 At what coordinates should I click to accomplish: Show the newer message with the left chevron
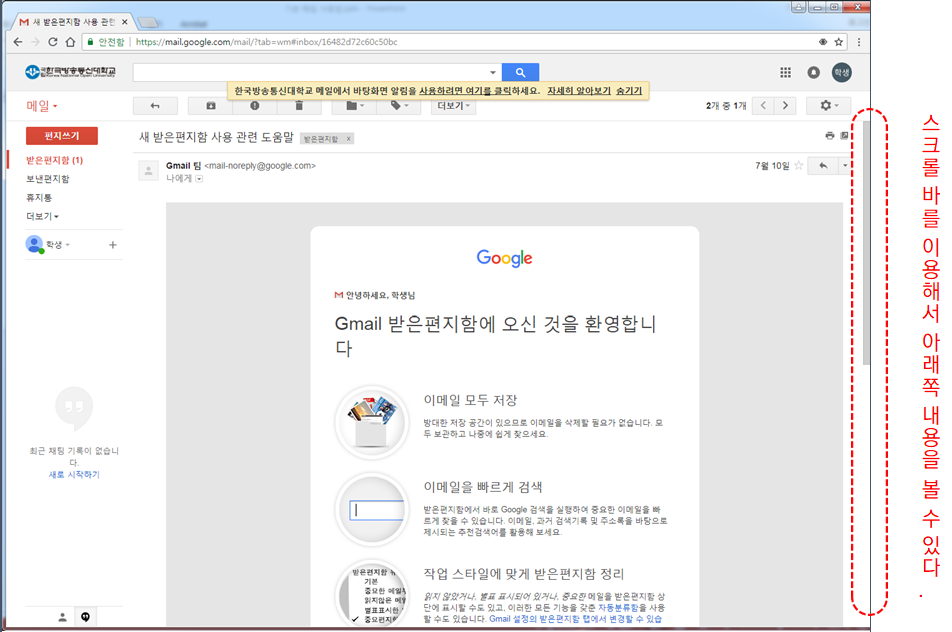[763, 106]
